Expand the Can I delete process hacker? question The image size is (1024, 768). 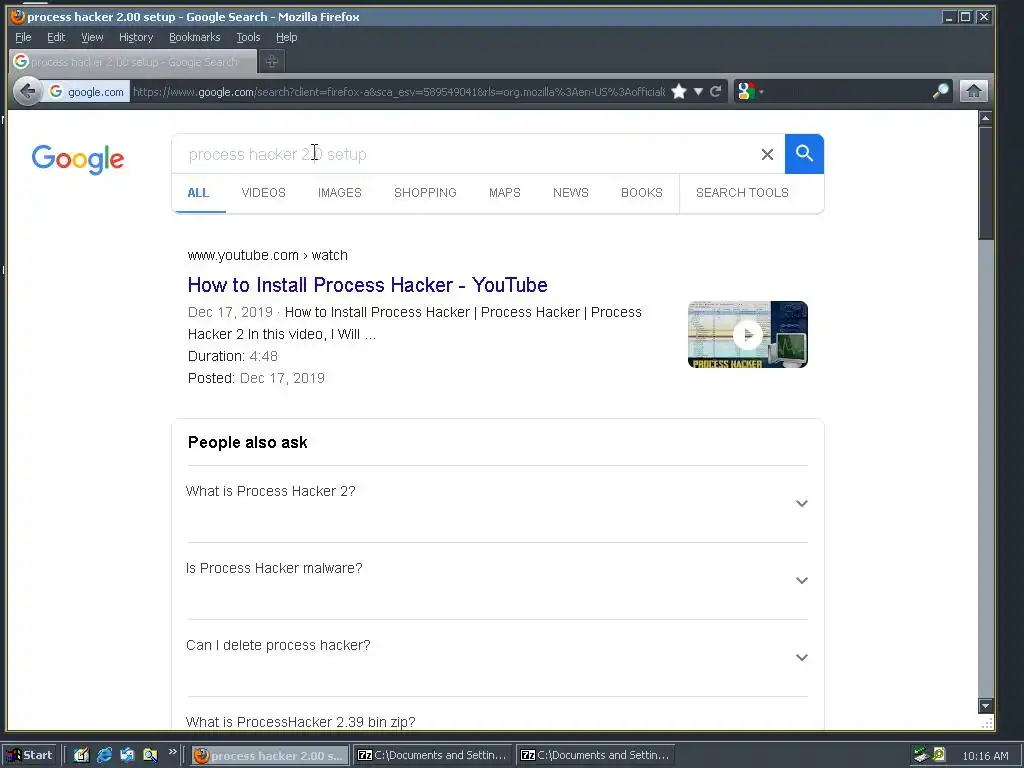(498, 658)
